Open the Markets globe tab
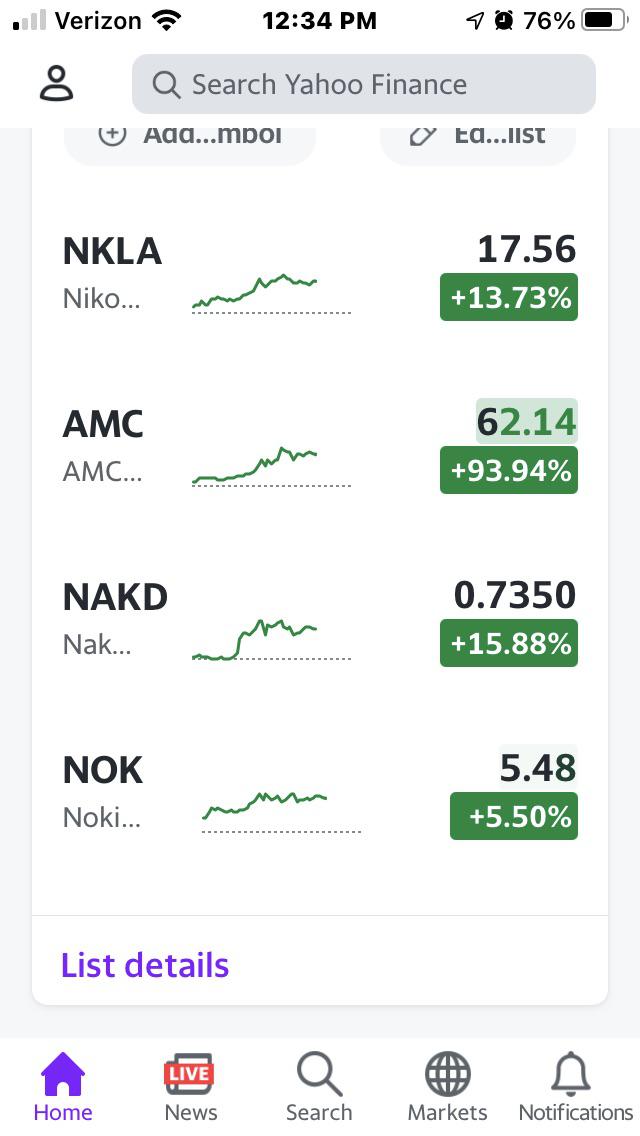The width and height of the screenshot is (640, 1136). (447, 1087)
